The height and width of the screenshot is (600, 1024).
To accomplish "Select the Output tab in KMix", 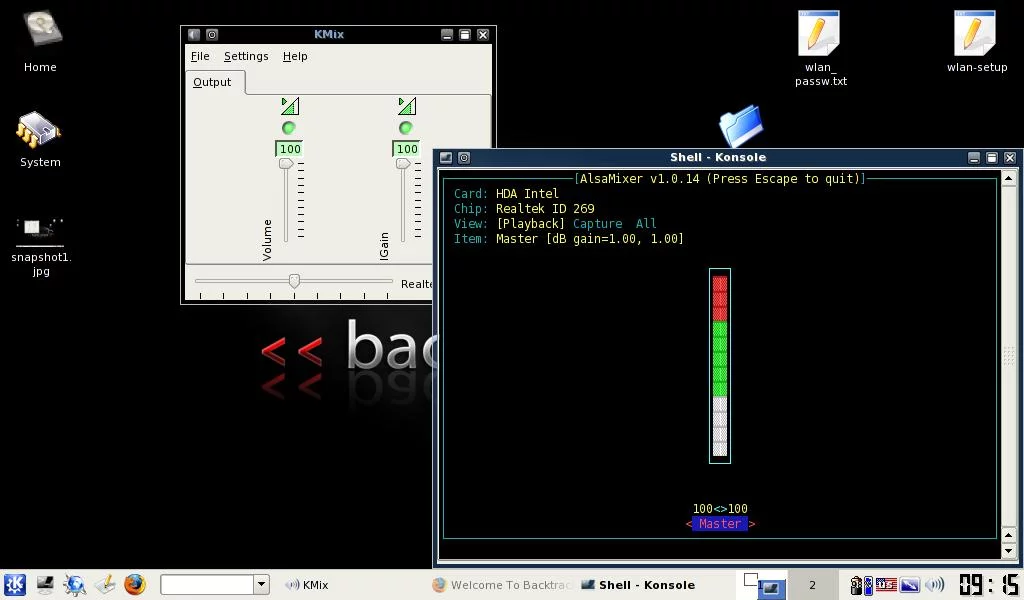I will coord(212,82).
